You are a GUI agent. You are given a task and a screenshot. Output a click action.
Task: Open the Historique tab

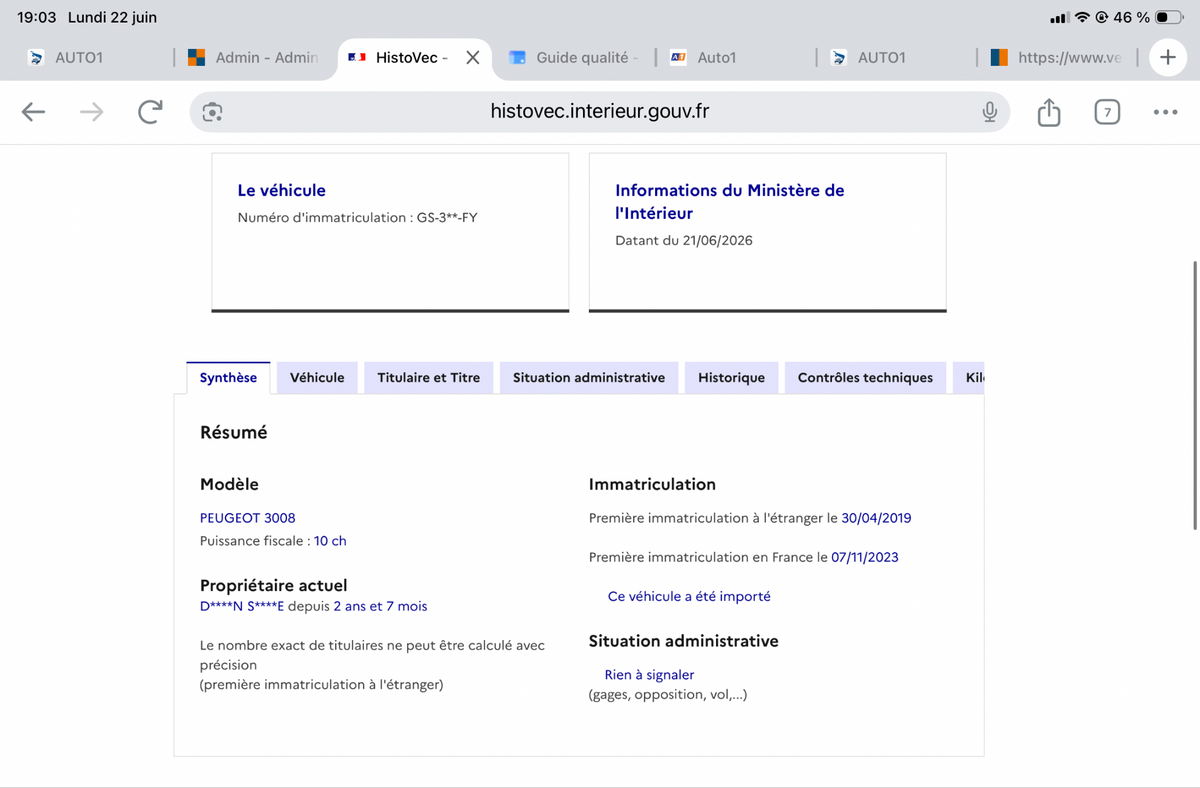(731, 378)
